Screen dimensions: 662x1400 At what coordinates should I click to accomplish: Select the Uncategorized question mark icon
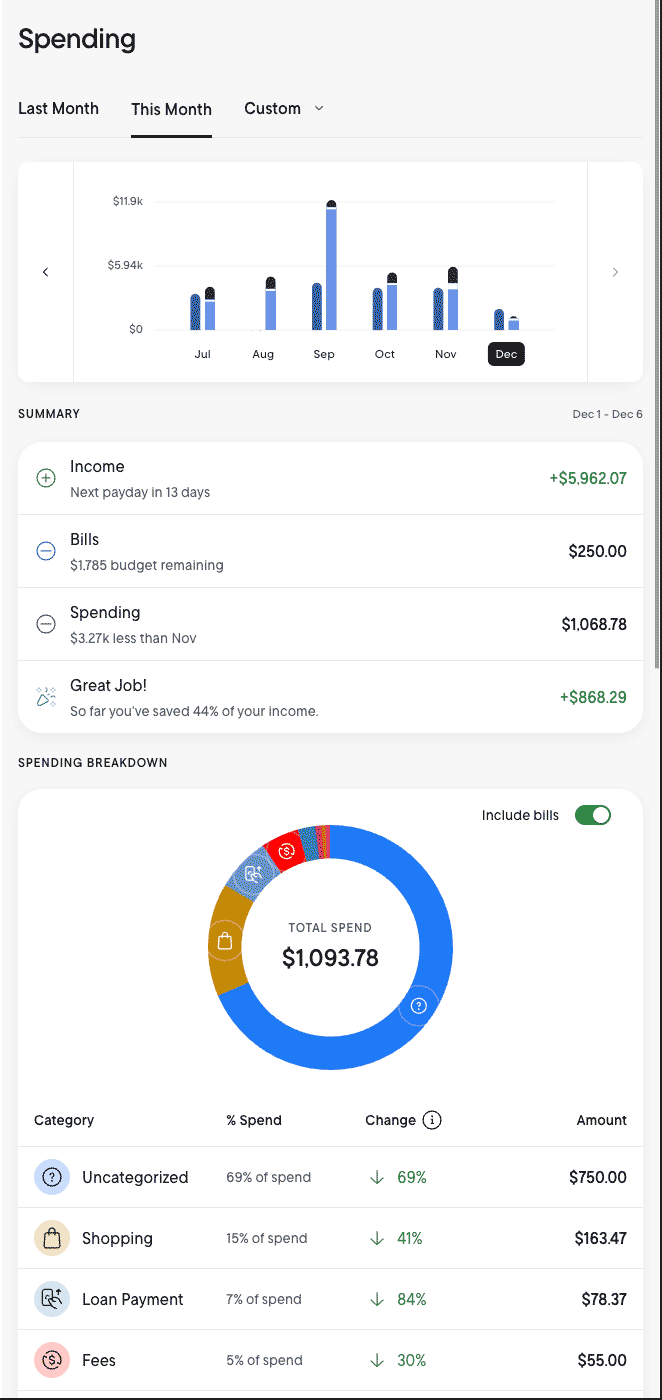(51, 1177)
